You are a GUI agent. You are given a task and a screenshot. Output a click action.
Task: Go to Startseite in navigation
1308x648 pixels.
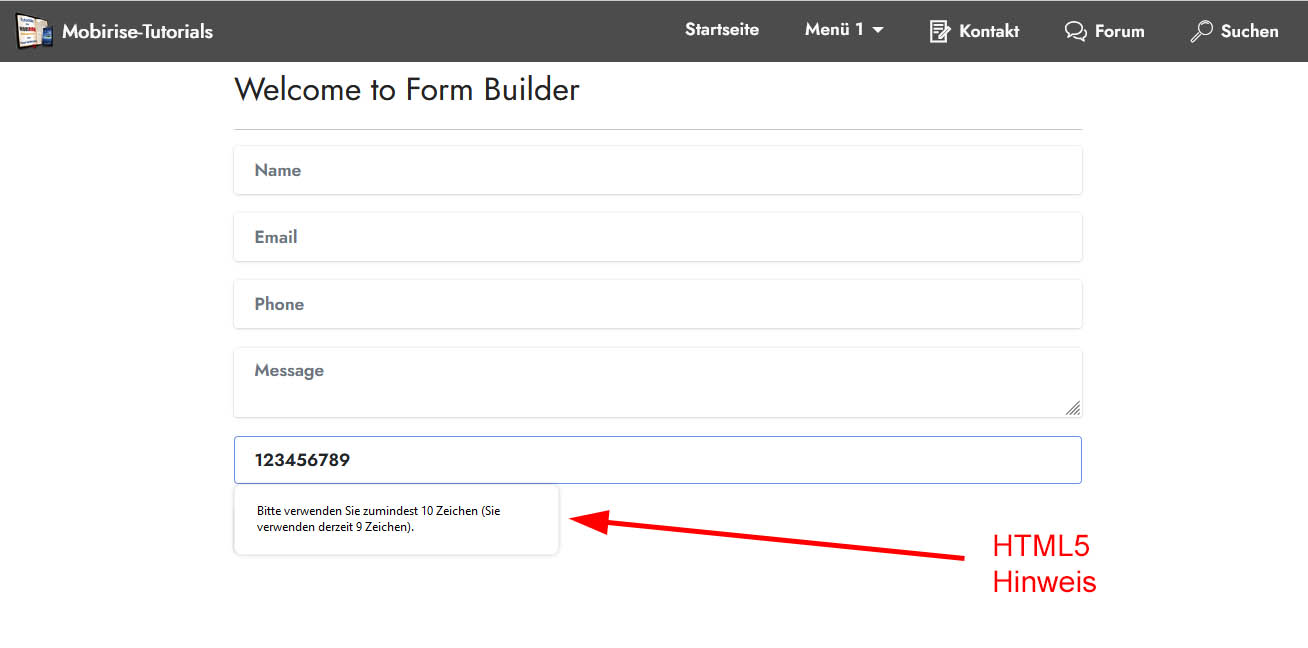(x=722, y=30)
